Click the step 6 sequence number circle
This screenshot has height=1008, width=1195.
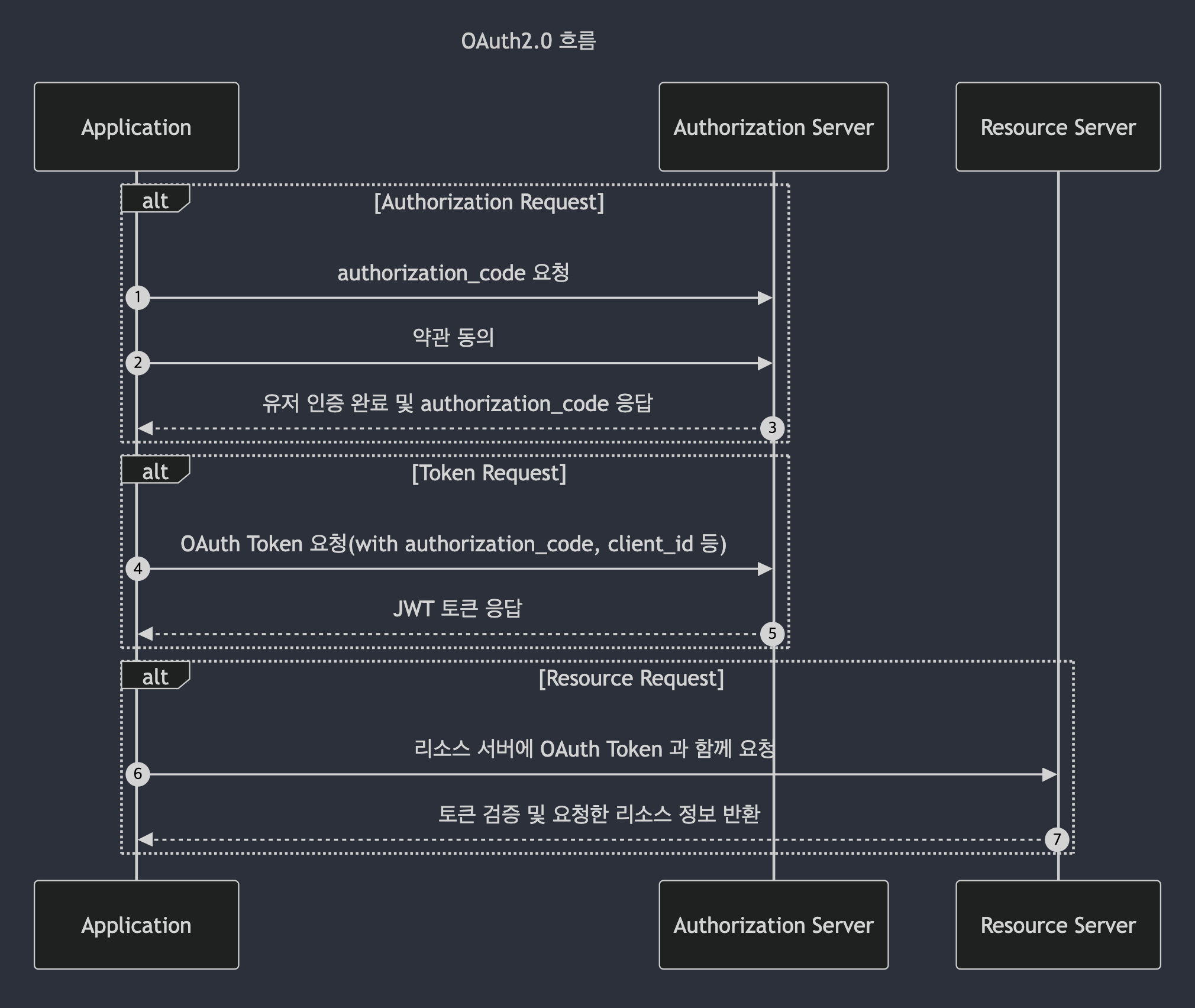(x=138, y=774)
